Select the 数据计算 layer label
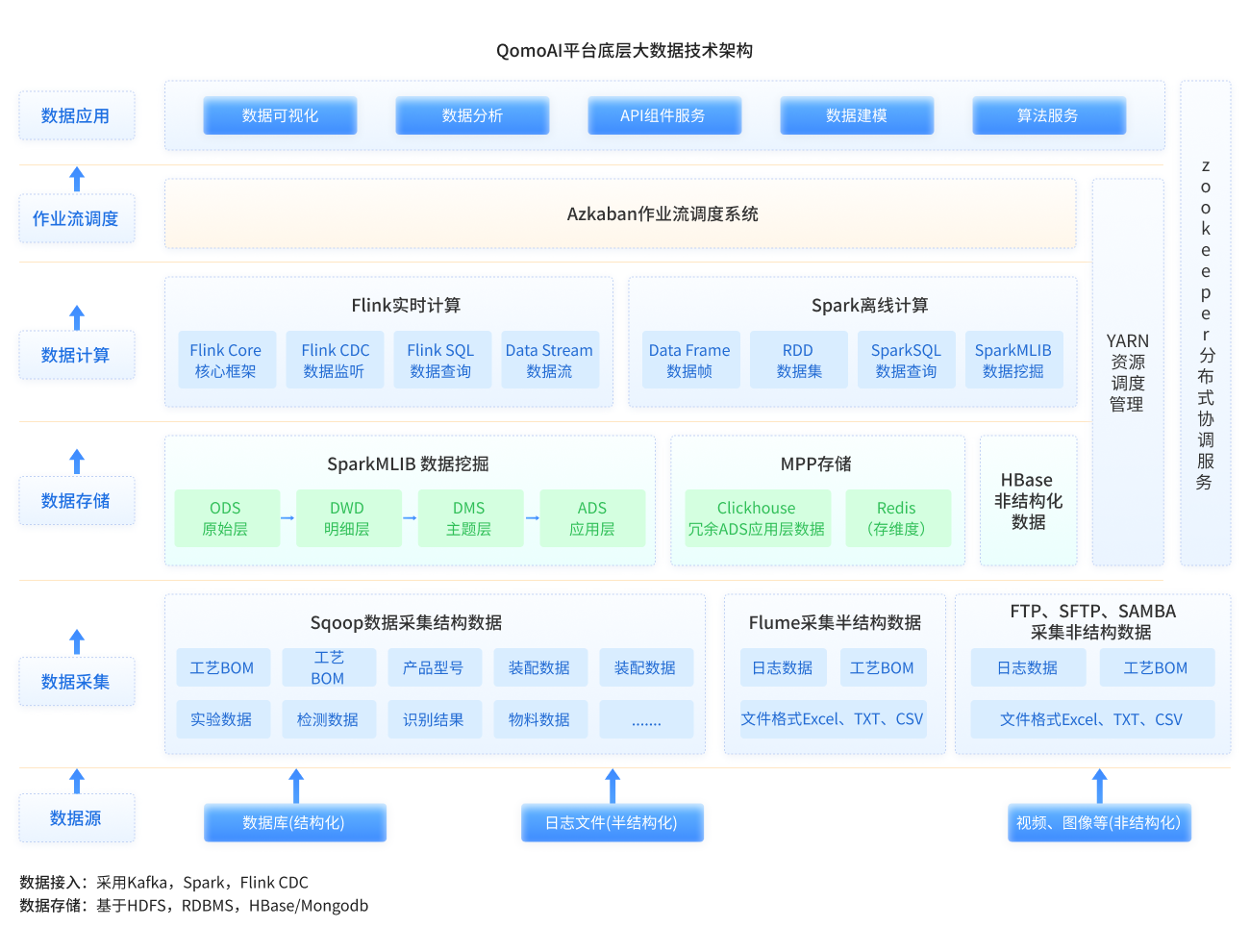Viewport: 1250px width, 952px height. [77, 355]
